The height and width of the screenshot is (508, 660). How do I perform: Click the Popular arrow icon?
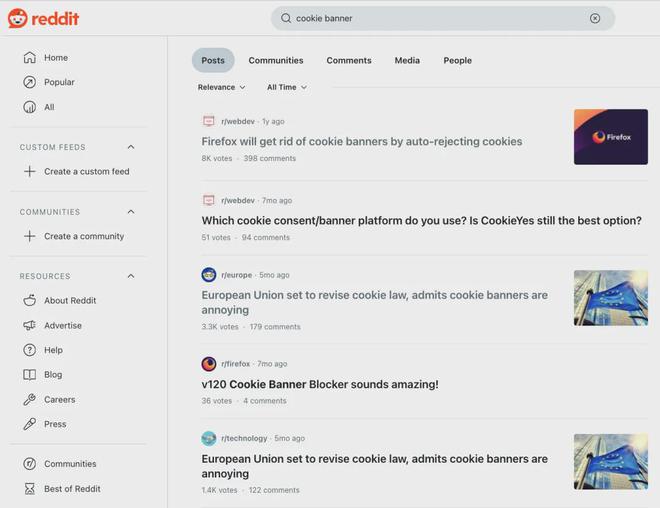click(x=29, y=82)
